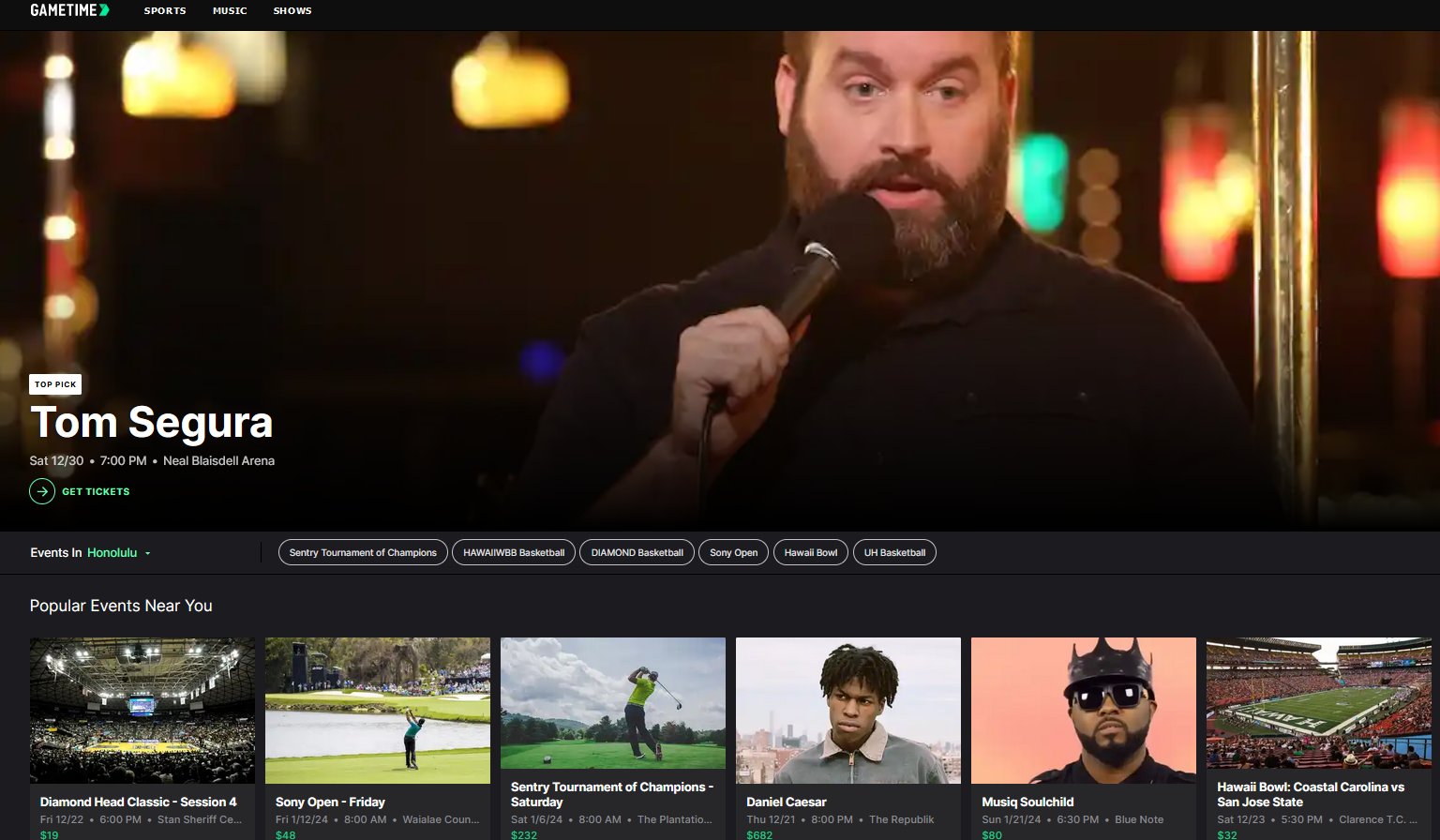1440x840 pixels.
Task: Click the circled arrow Get Tickets icon
Action: point(42,491)
